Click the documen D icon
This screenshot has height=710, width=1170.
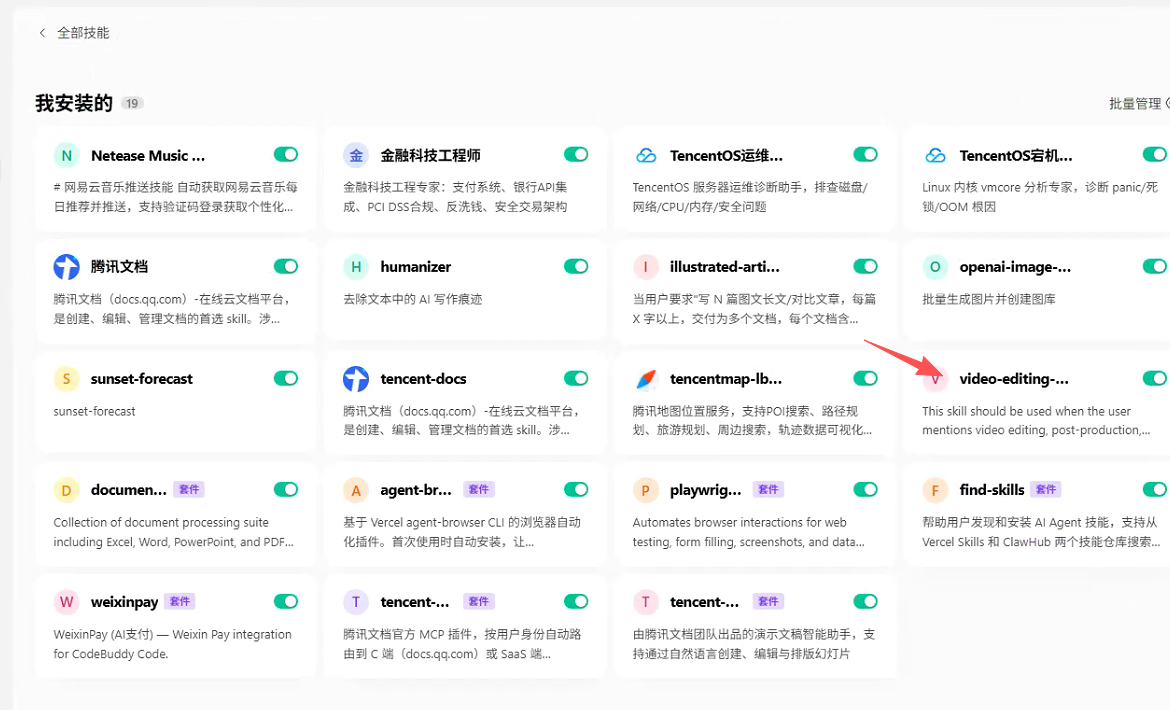(66, 490)
